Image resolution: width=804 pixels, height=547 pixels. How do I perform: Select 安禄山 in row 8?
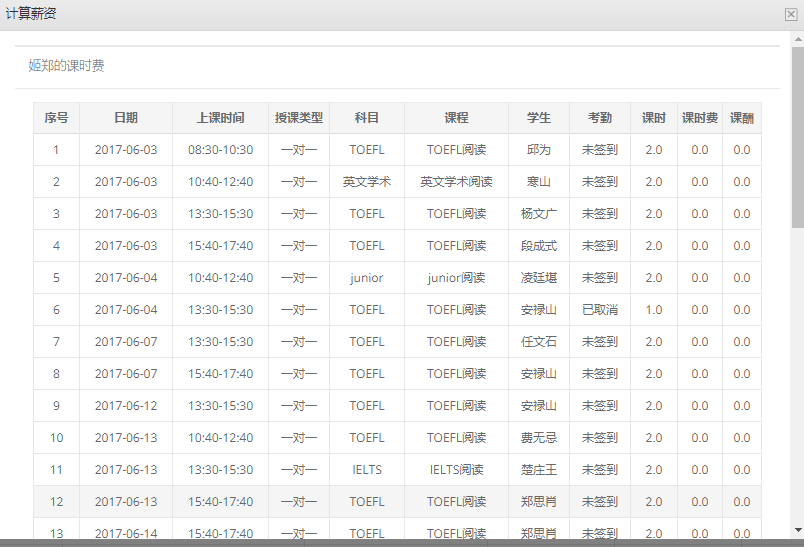539,374
